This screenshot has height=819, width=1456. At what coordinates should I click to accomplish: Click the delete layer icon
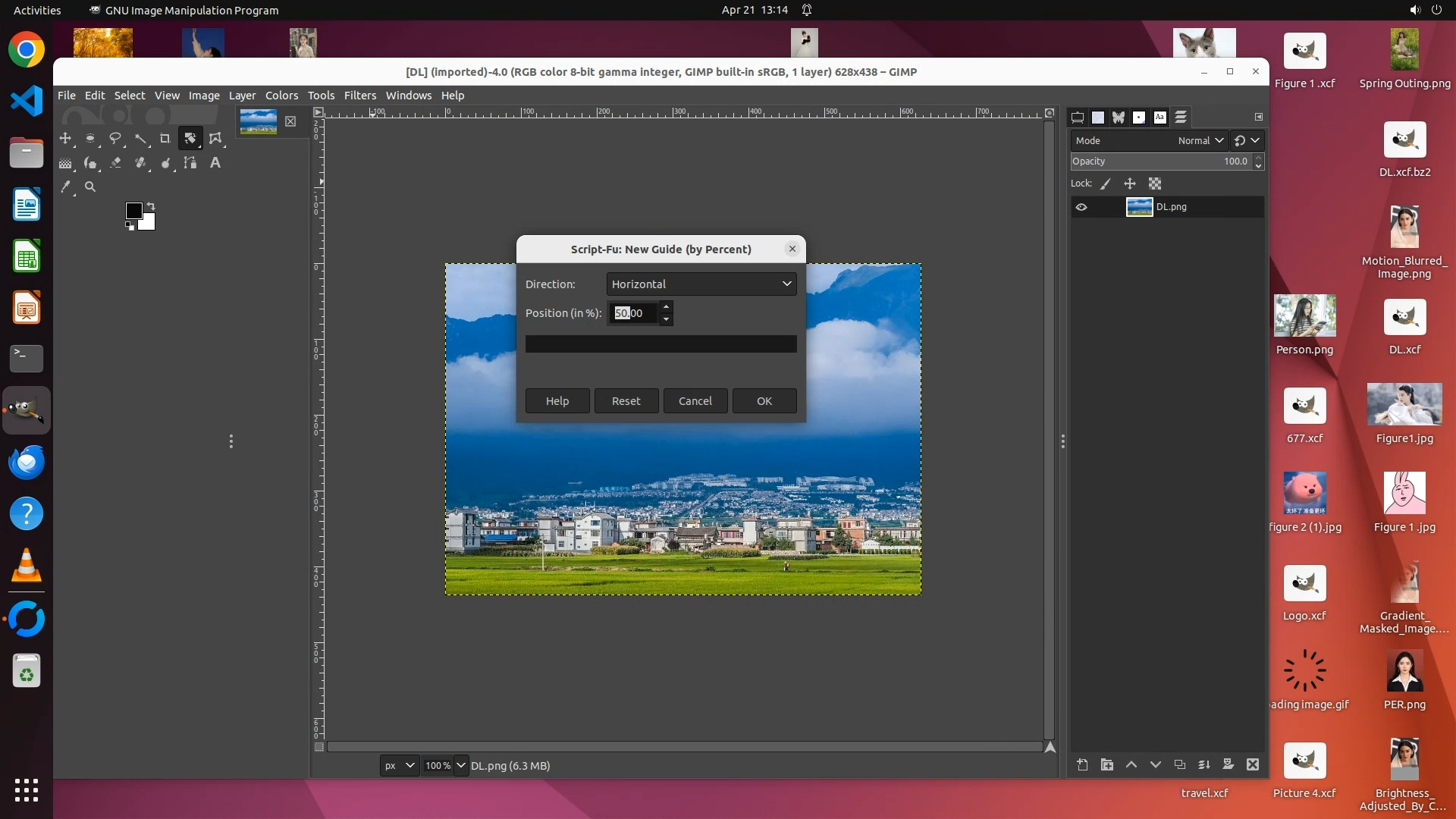click(x=1253, y=764)
